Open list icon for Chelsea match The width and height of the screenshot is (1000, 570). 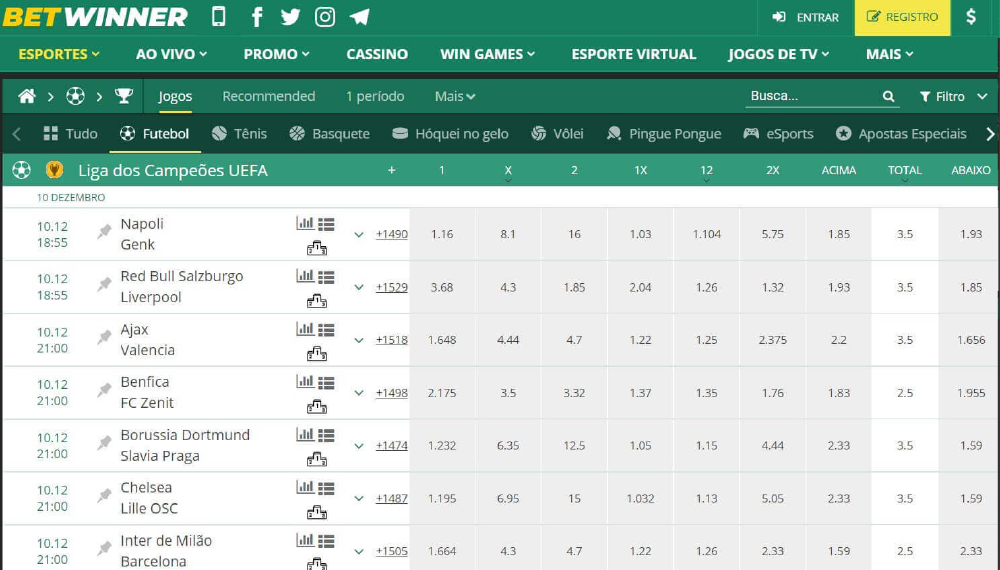point(326,488)
